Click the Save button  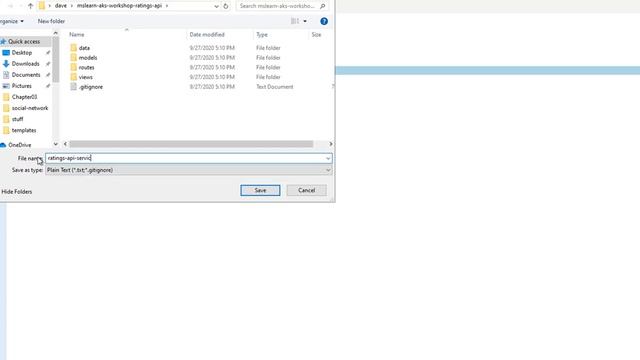[x=260, y=190]
